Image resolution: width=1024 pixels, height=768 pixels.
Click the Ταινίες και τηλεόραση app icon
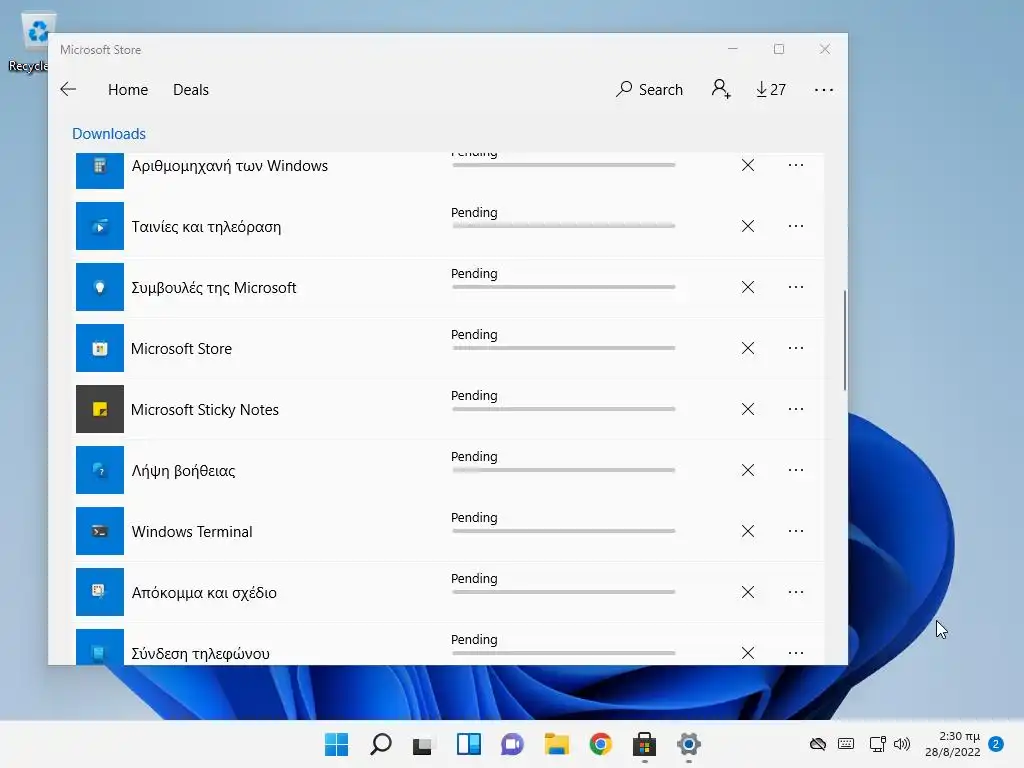[x=100, y=226]
